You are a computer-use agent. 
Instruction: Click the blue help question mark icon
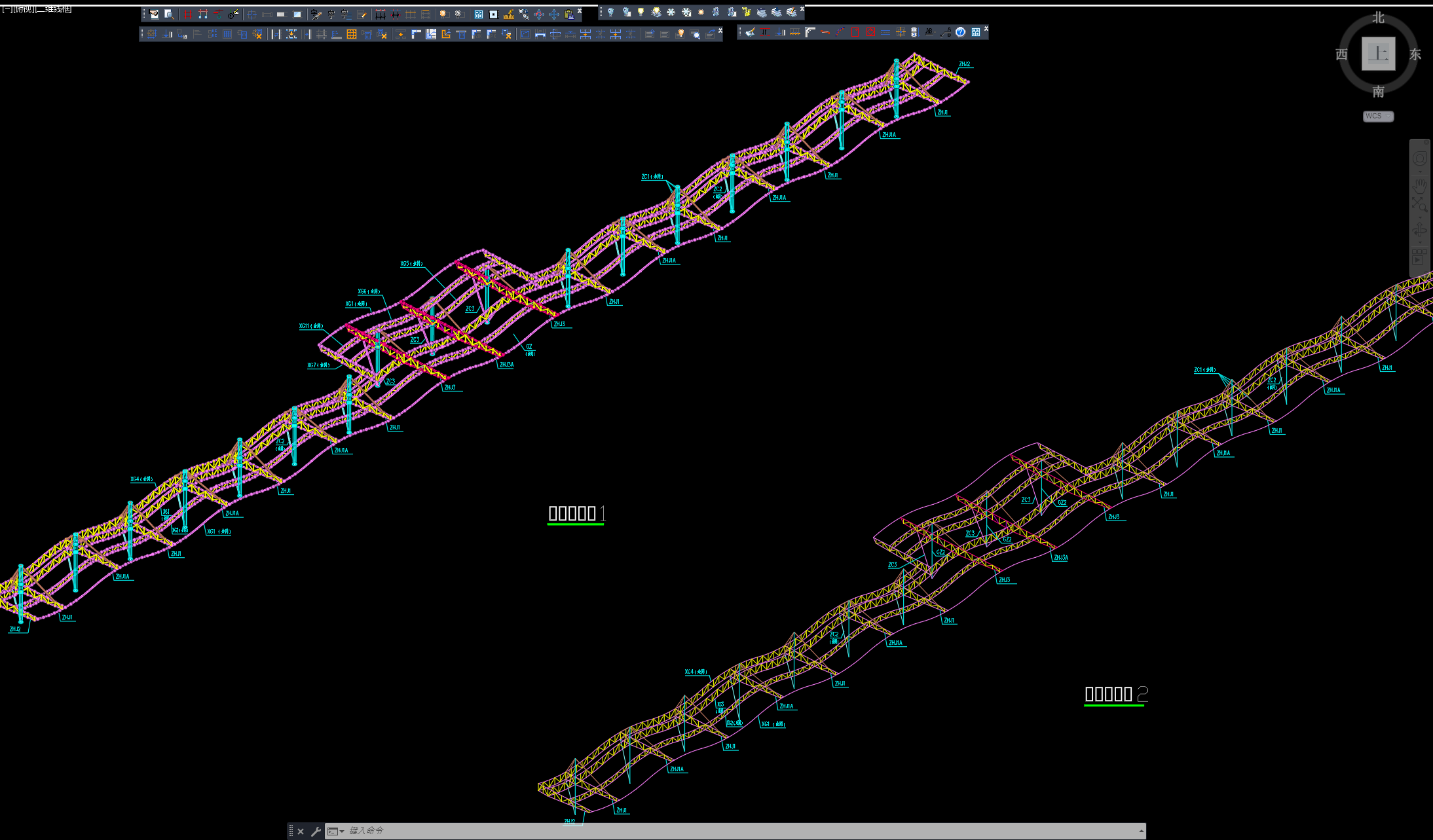point(960,32)
